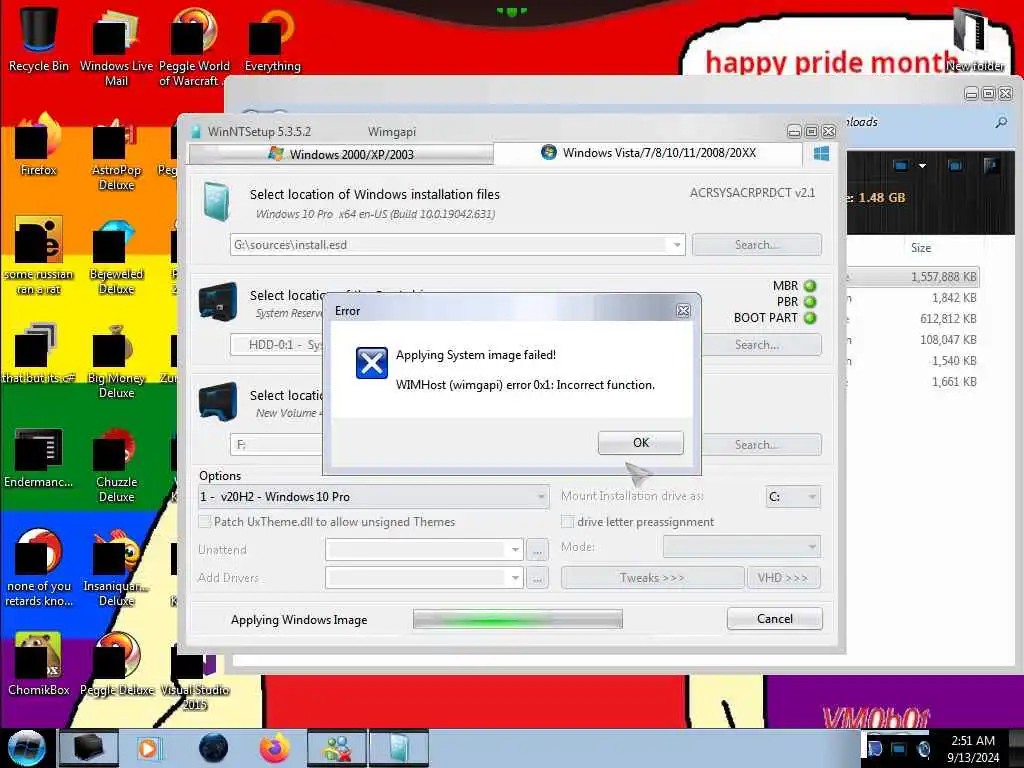The image size is (1024, 768).
Task: Open the ChomikBox desktop icon
Action: click(39, 664)
